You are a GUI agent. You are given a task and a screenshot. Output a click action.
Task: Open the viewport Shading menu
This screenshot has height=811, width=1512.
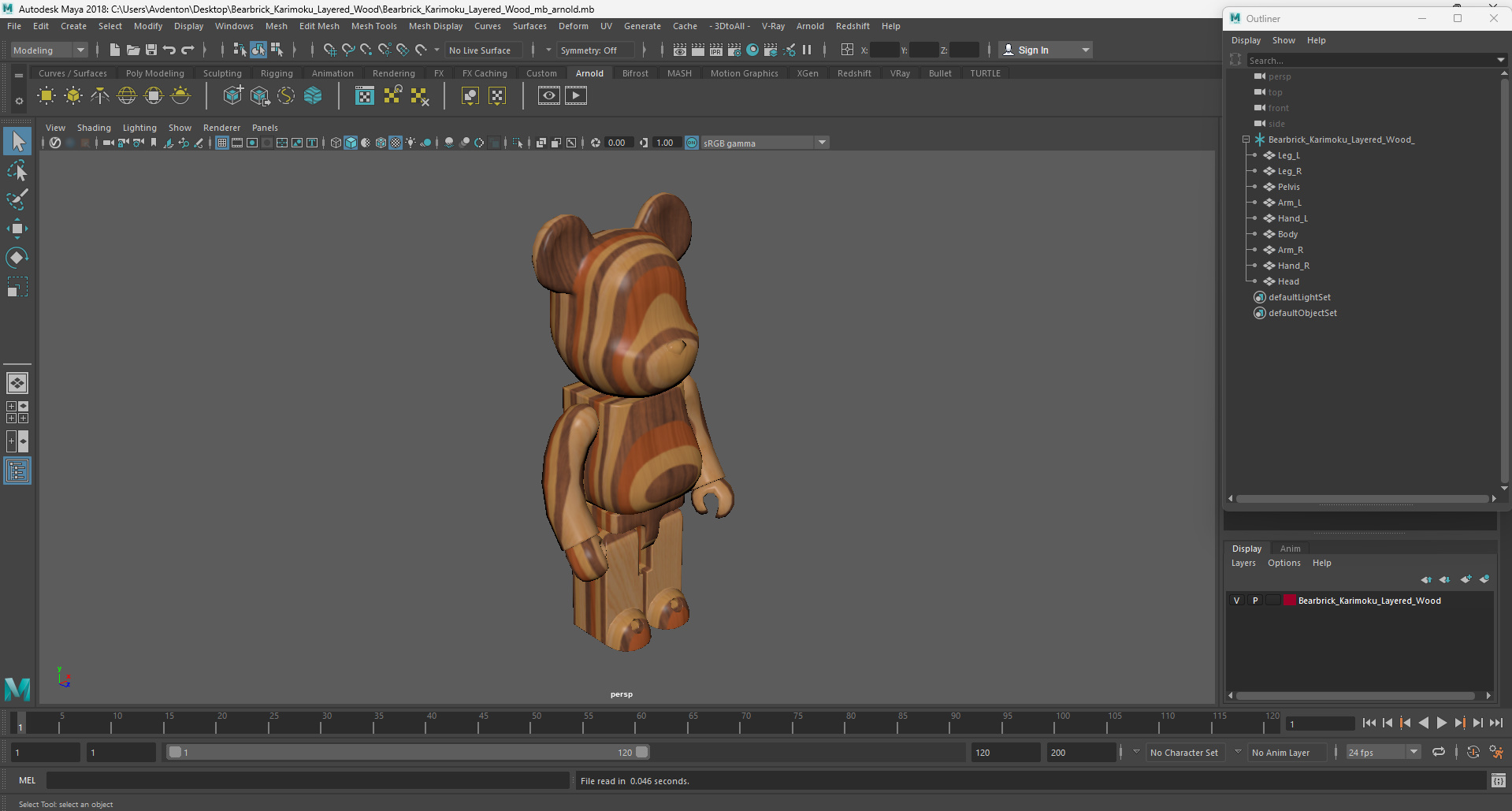point(94,128)
